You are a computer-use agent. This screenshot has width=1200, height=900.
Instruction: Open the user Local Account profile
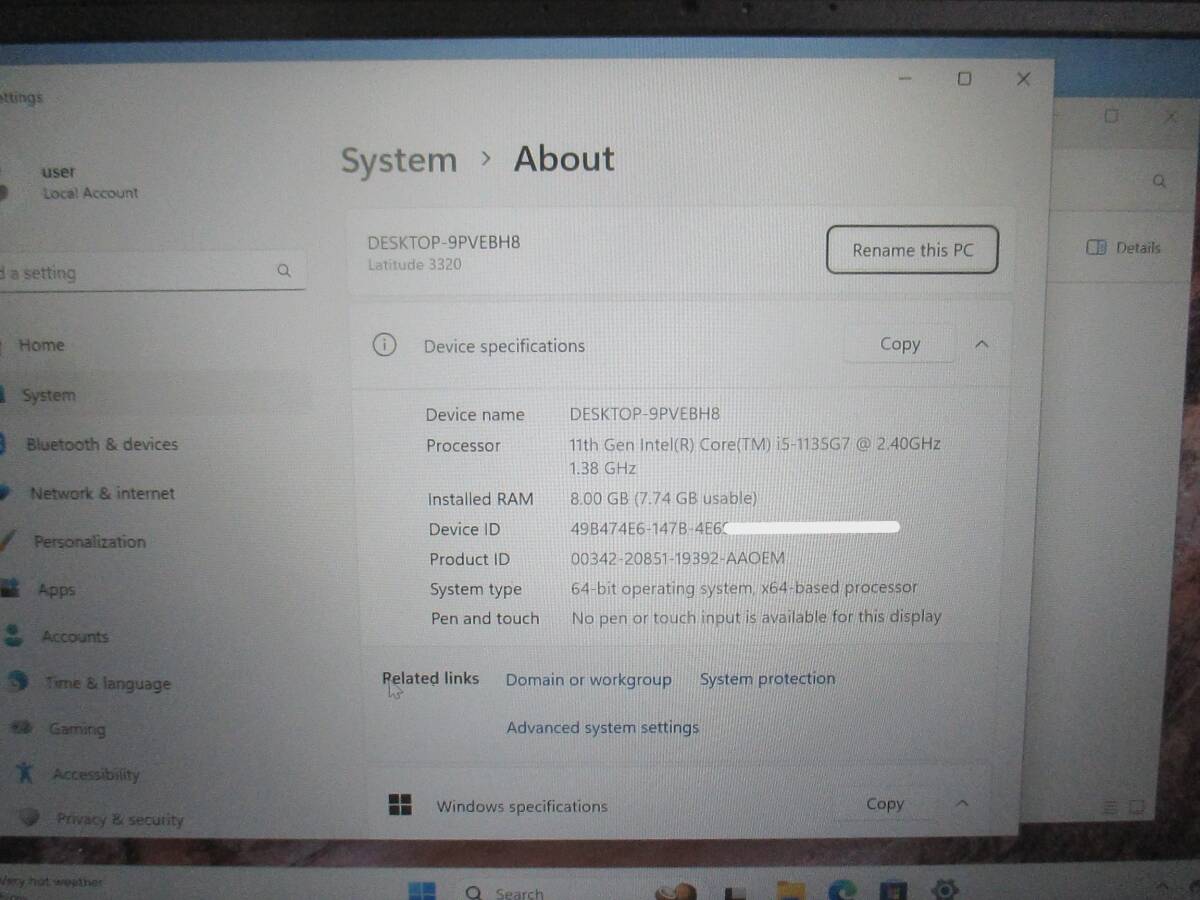tap(70, 182)
